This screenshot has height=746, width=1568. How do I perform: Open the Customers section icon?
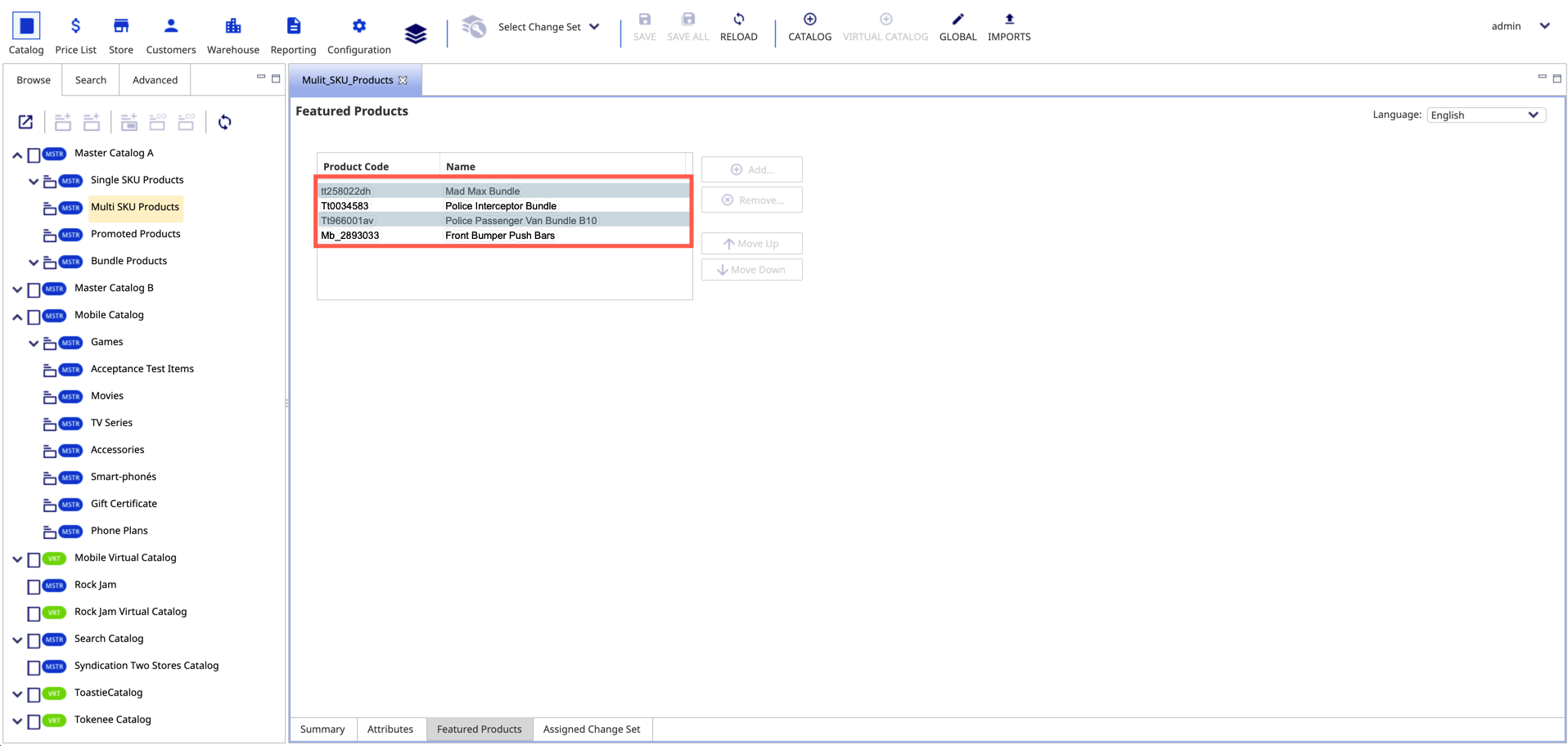coord(170,26)
